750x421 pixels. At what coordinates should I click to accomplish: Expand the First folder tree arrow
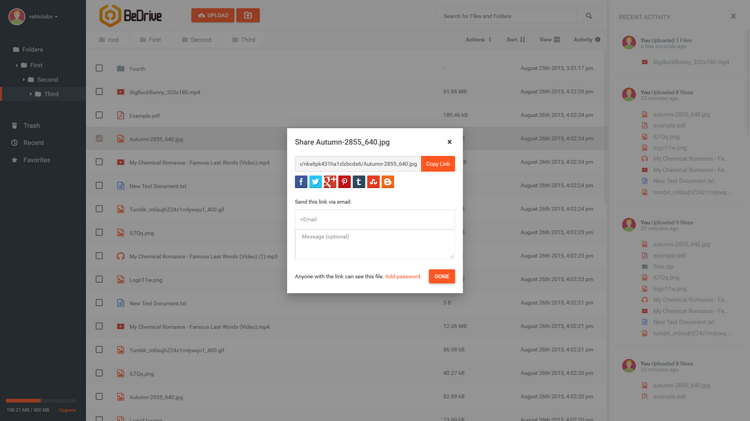(17, 65)
